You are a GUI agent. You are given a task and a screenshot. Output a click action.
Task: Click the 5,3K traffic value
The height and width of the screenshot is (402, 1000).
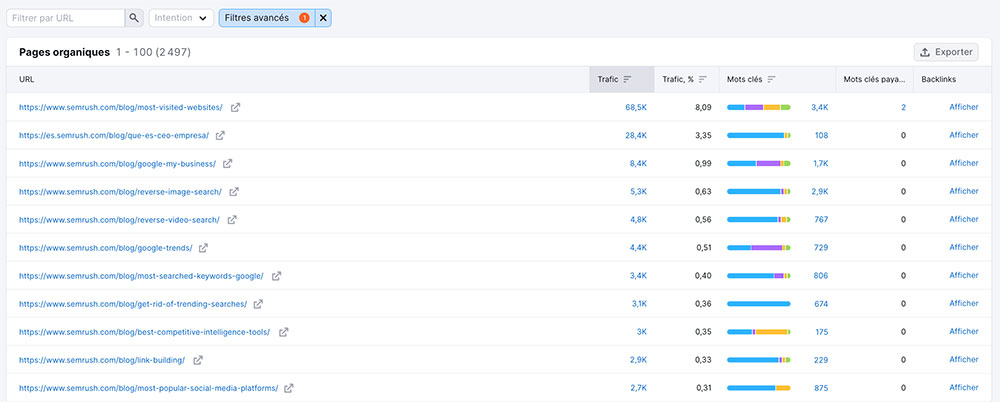pyautogui.click(x=638, y=192)
